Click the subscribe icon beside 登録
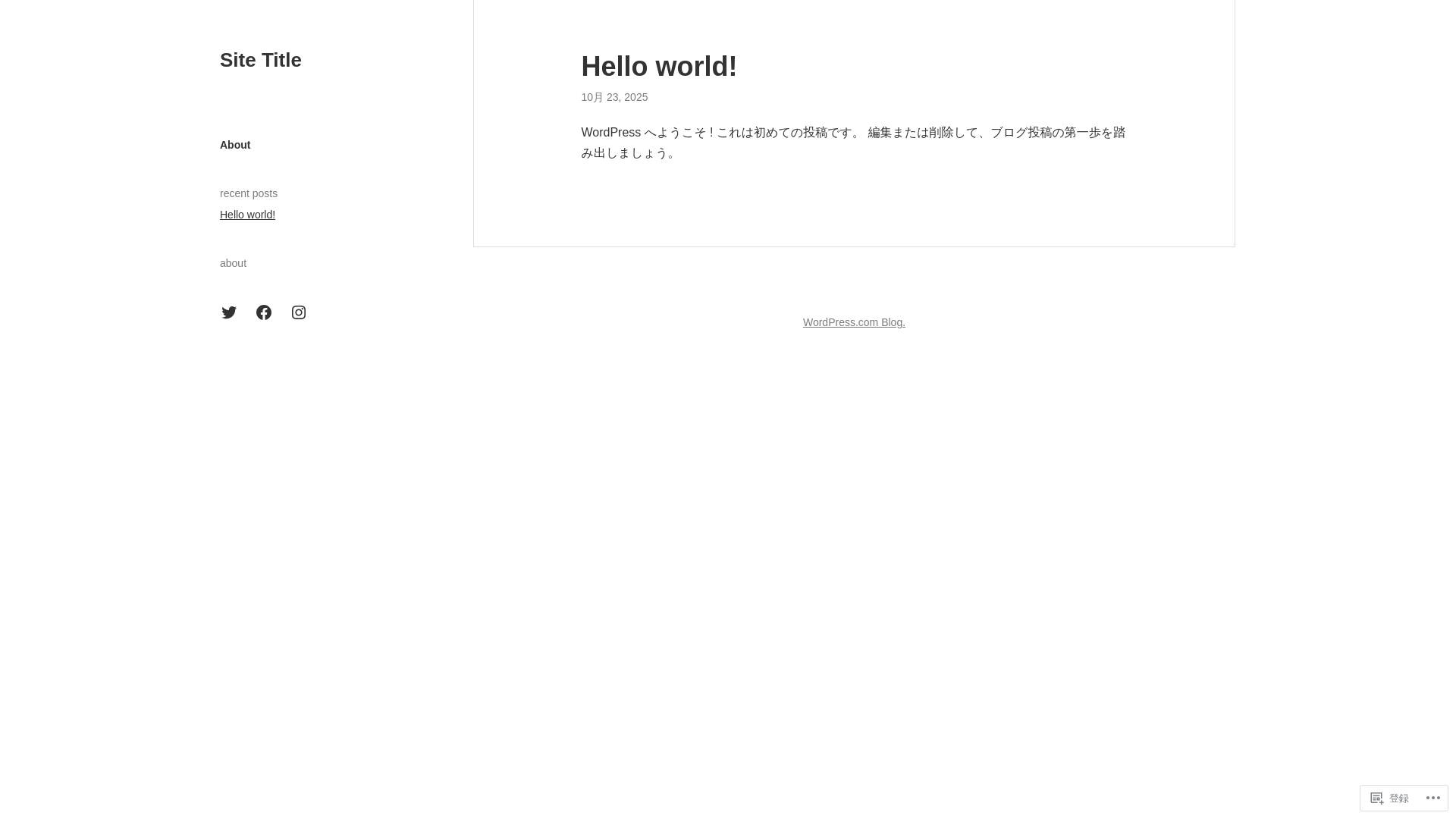This screenshot has width=1456, height=819. (x=1377, y=798)
